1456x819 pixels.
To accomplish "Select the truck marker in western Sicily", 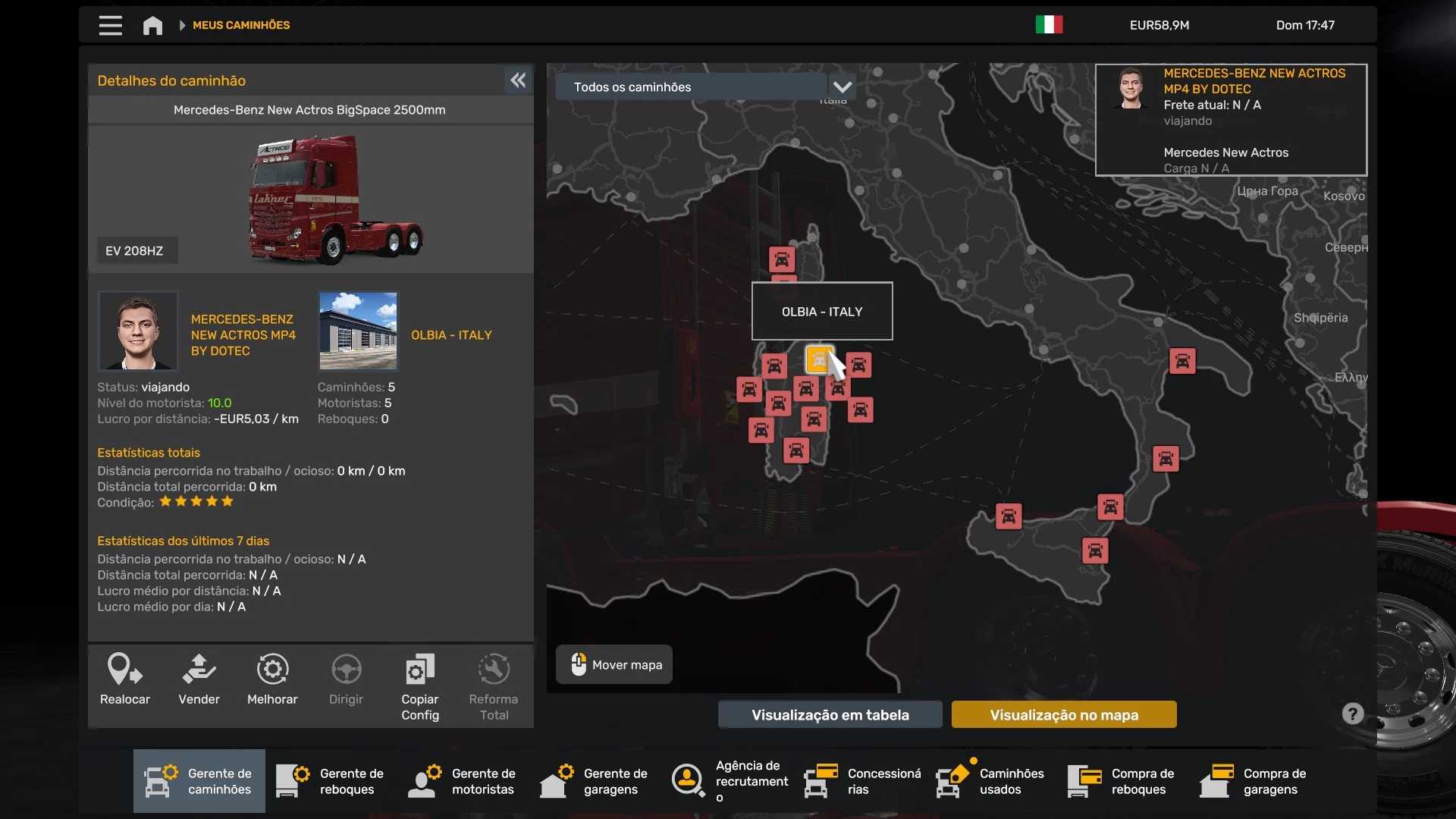I will (1009, 516).
